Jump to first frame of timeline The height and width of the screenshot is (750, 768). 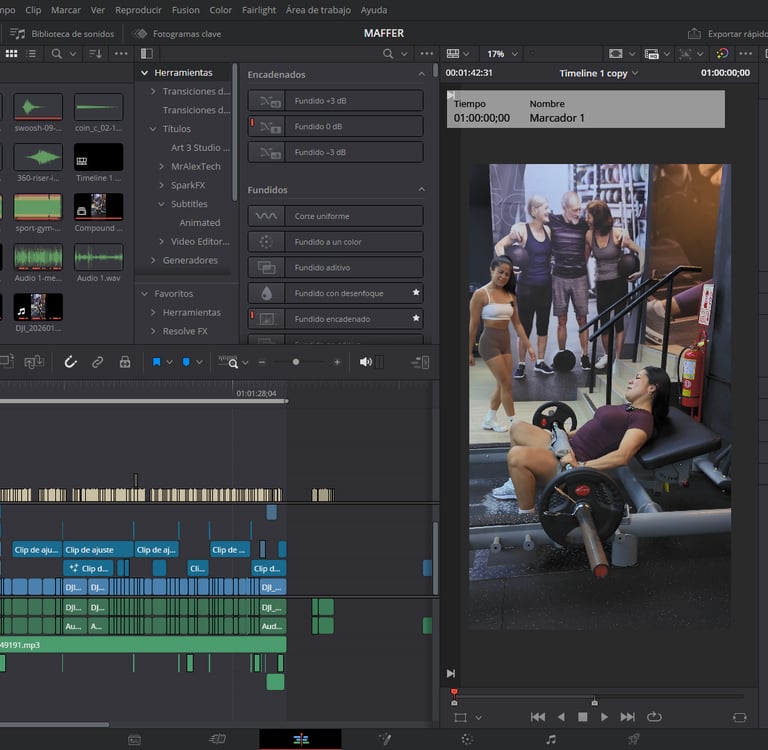pyautogui.click(x=537, y=717)
